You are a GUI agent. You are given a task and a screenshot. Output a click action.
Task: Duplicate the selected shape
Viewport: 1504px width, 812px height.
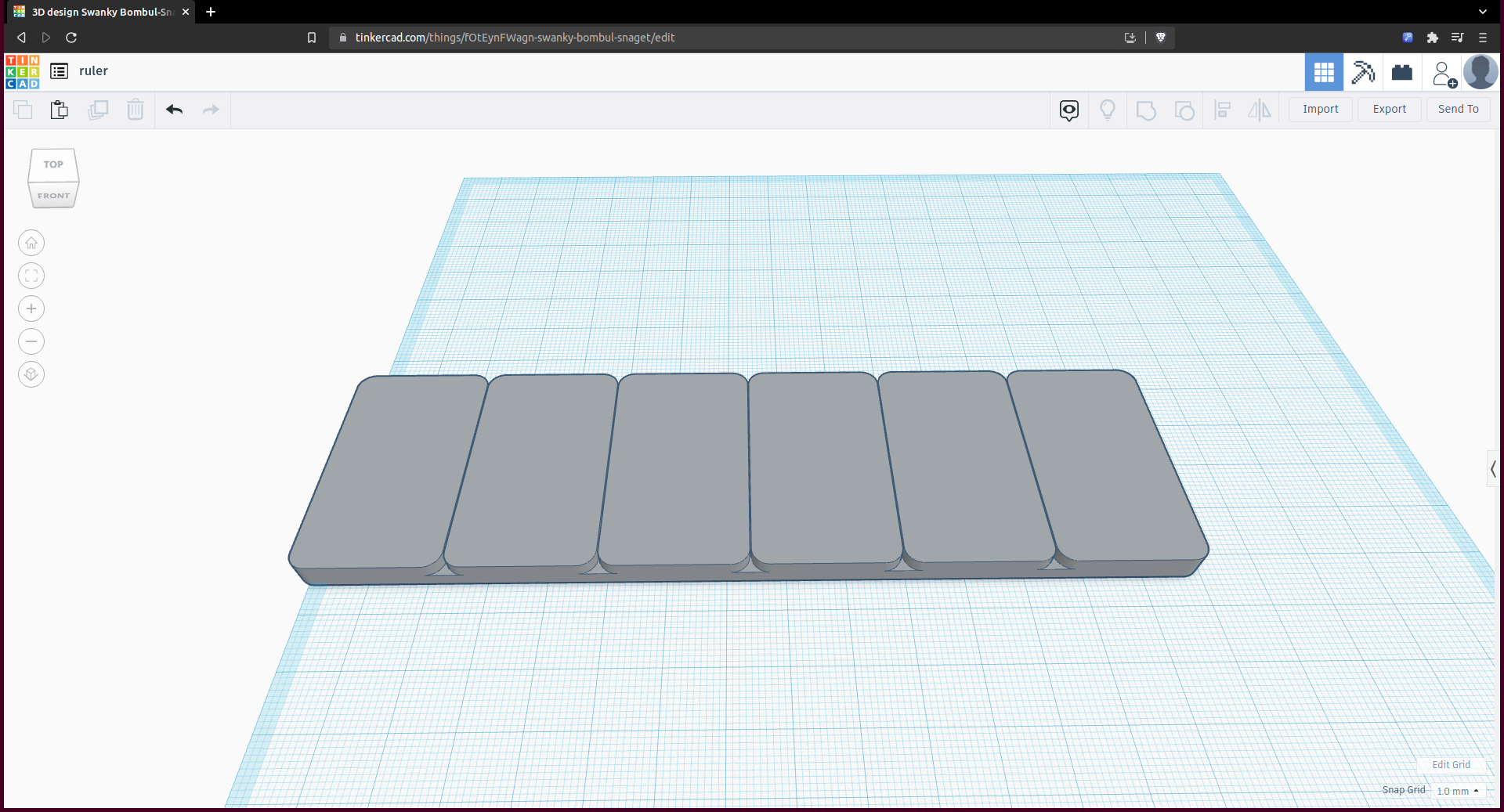pos(98,110)
